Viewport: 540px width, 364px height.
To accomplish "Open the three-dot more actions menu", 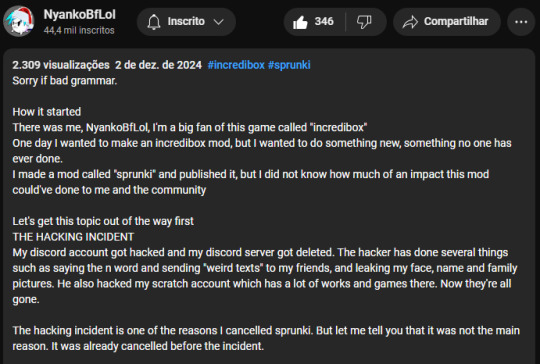I will [521, 22].
